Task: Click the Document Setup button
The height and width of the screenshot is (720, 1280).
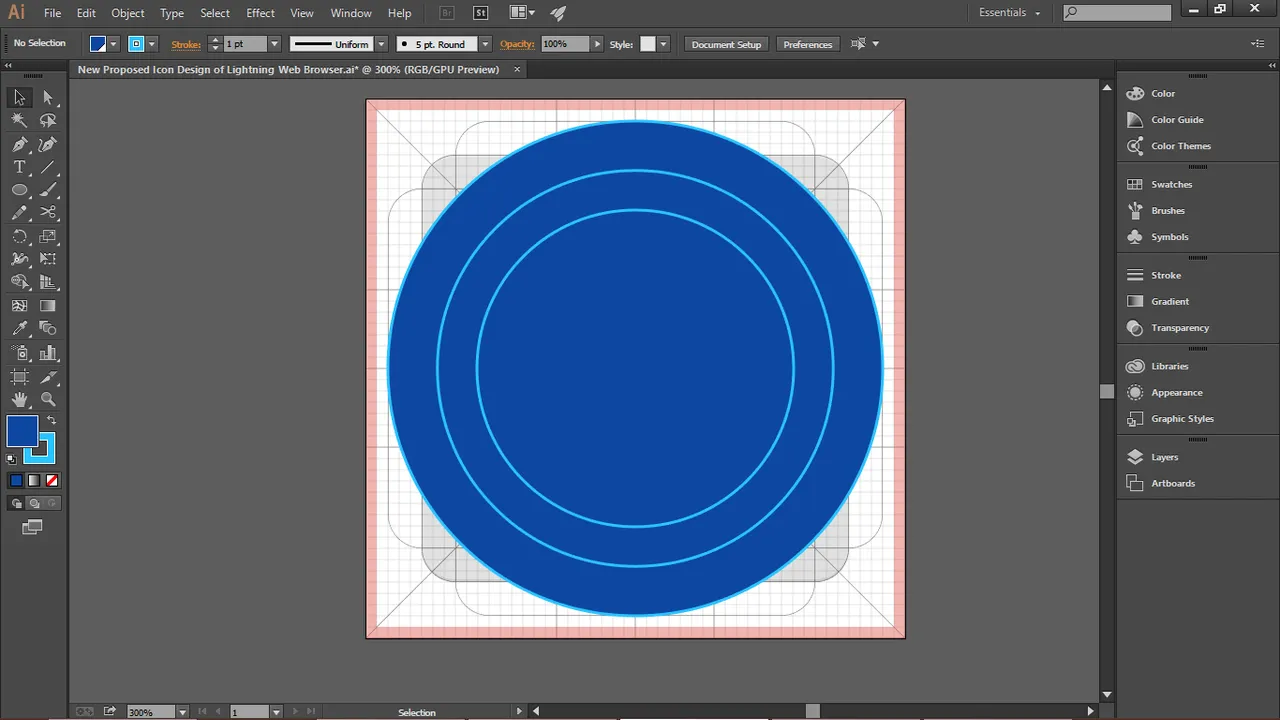Action: (x=726, y=44)
